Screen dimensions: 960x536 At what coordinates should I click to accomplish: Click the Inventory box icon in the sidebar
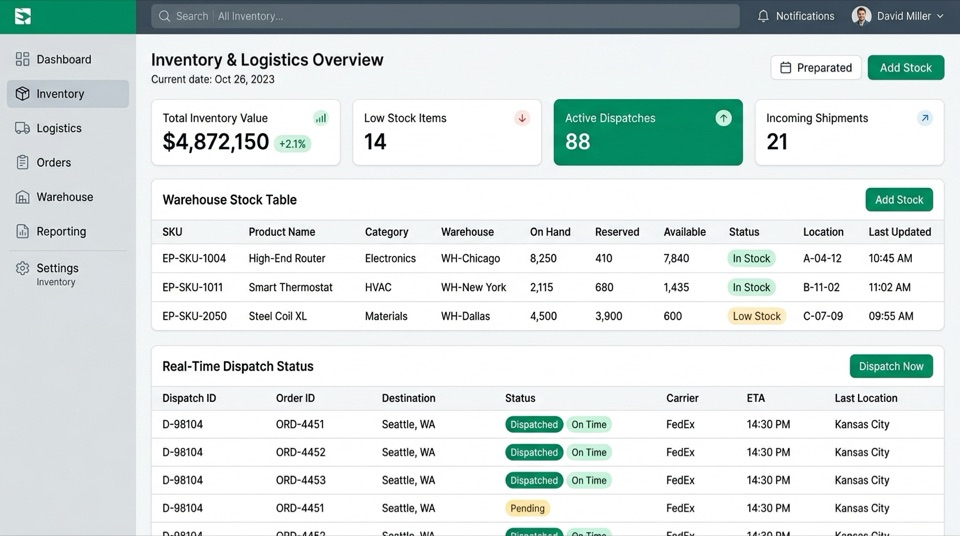point(23,94)
